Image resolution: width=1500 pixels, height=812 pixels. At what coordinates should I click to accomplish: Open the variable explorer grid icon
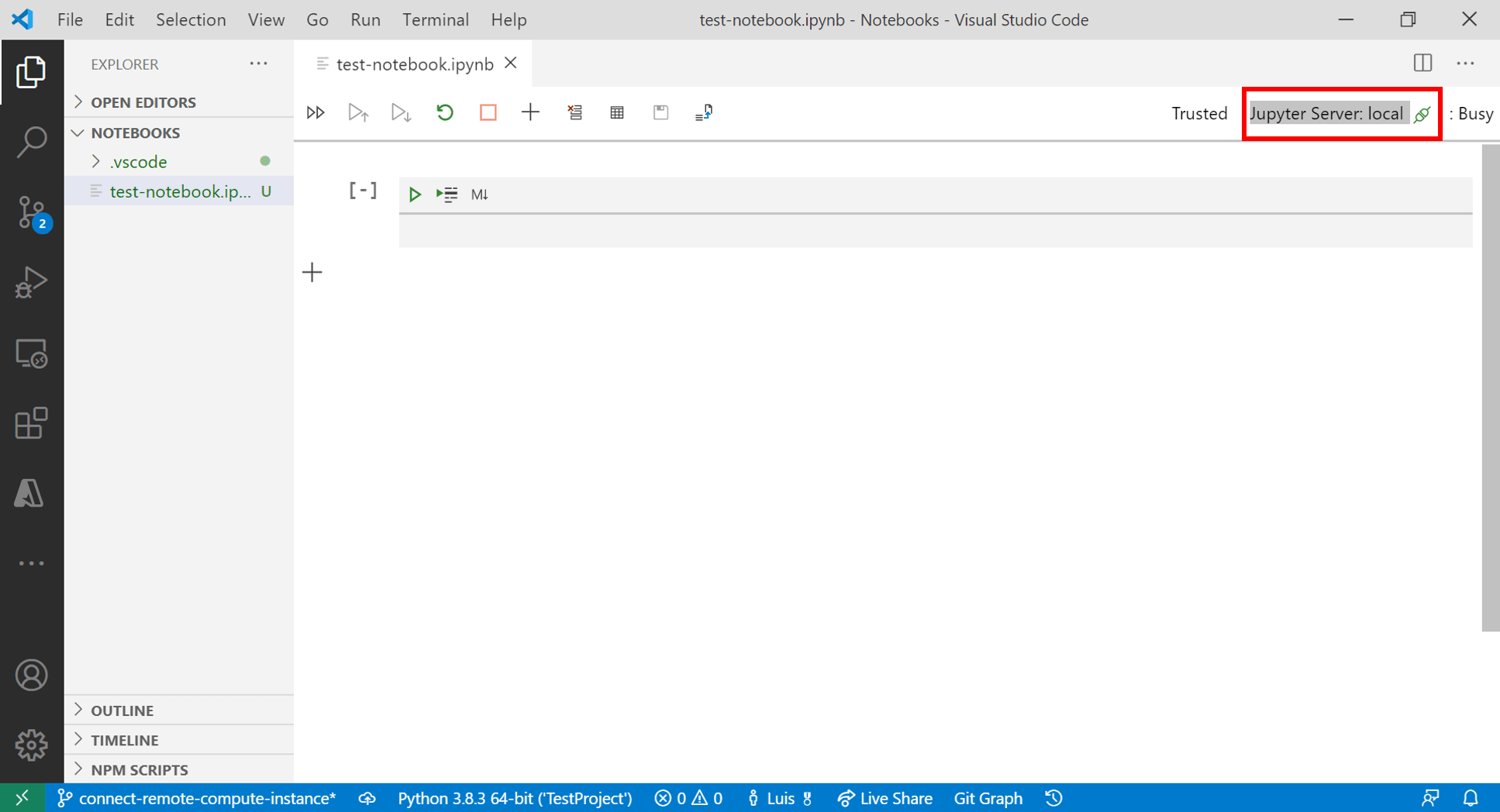pos(616,112)
